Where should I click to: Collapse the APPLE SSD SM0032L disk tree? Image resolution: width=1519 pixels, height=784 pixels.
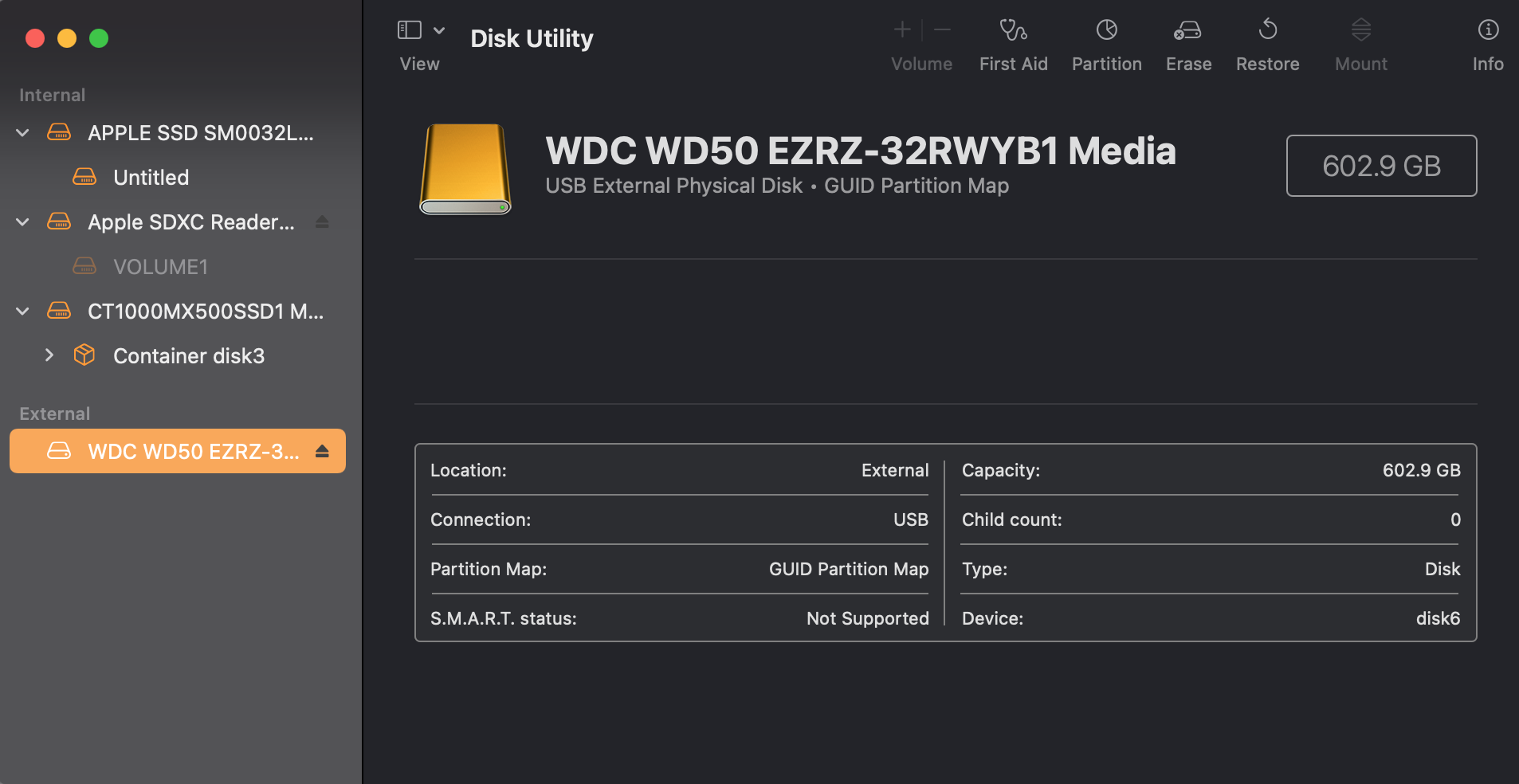point(23,133)
